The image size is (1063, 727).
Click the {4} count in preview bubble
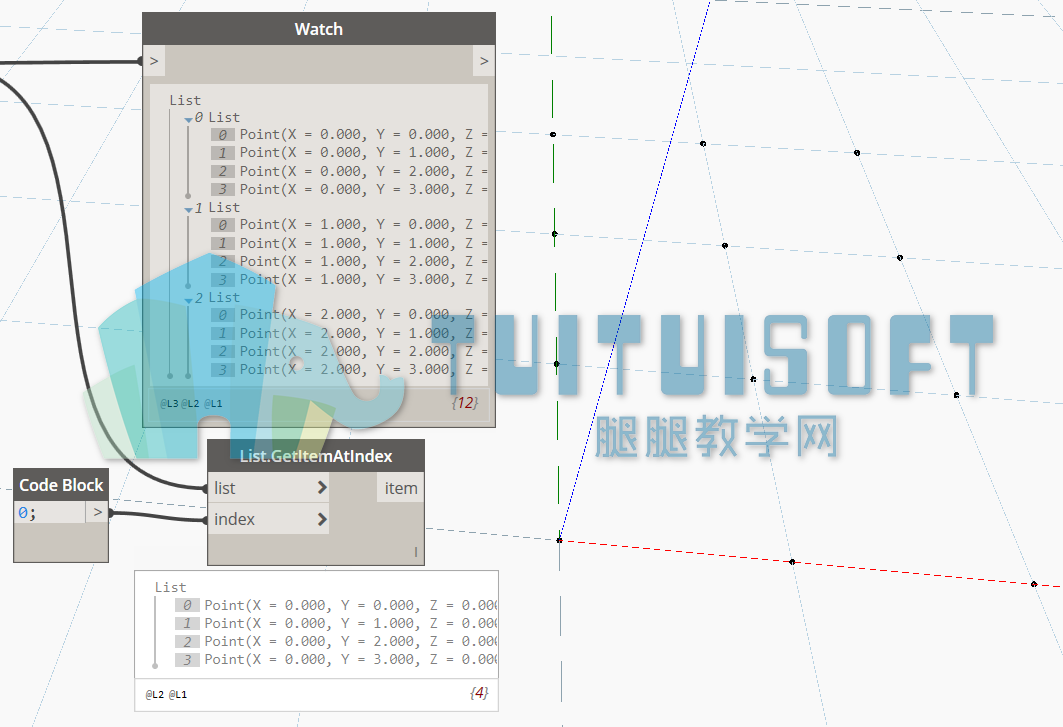click(479, 693)
